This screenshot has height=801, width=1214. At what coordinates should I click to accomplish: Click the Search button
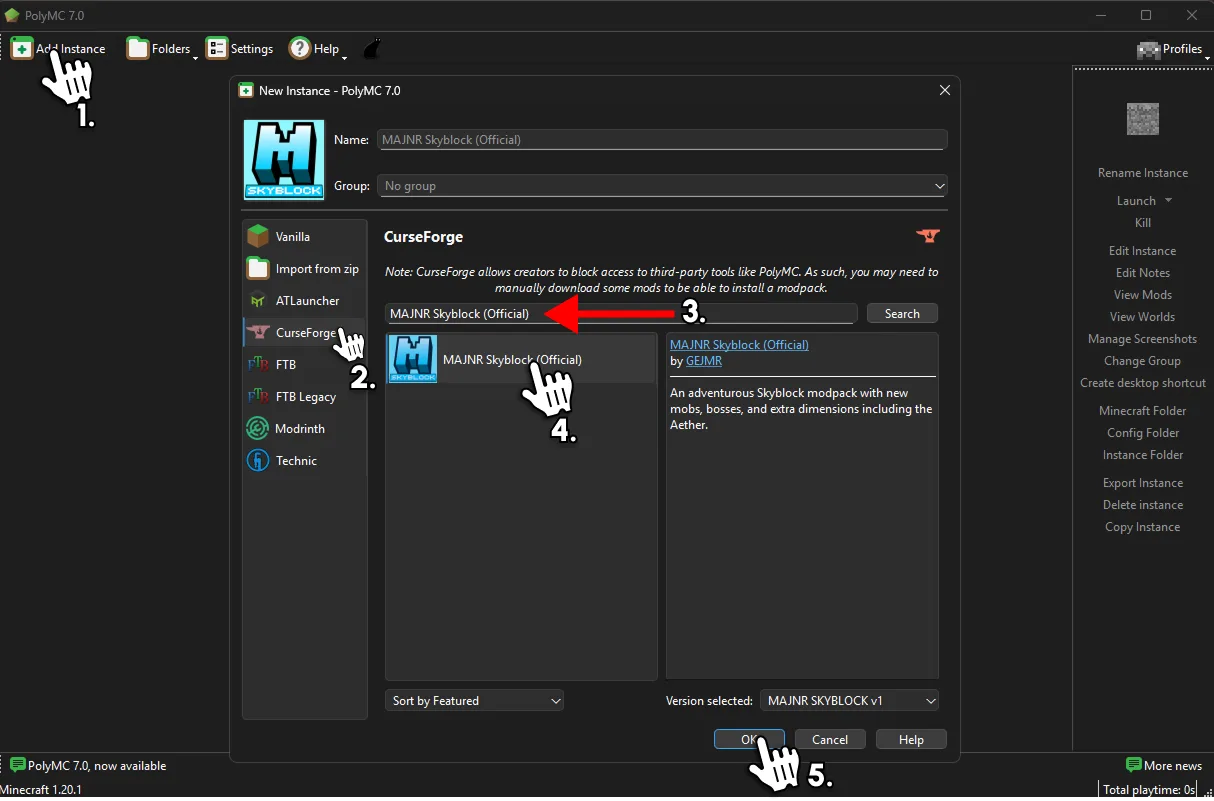tap(901, 313)
